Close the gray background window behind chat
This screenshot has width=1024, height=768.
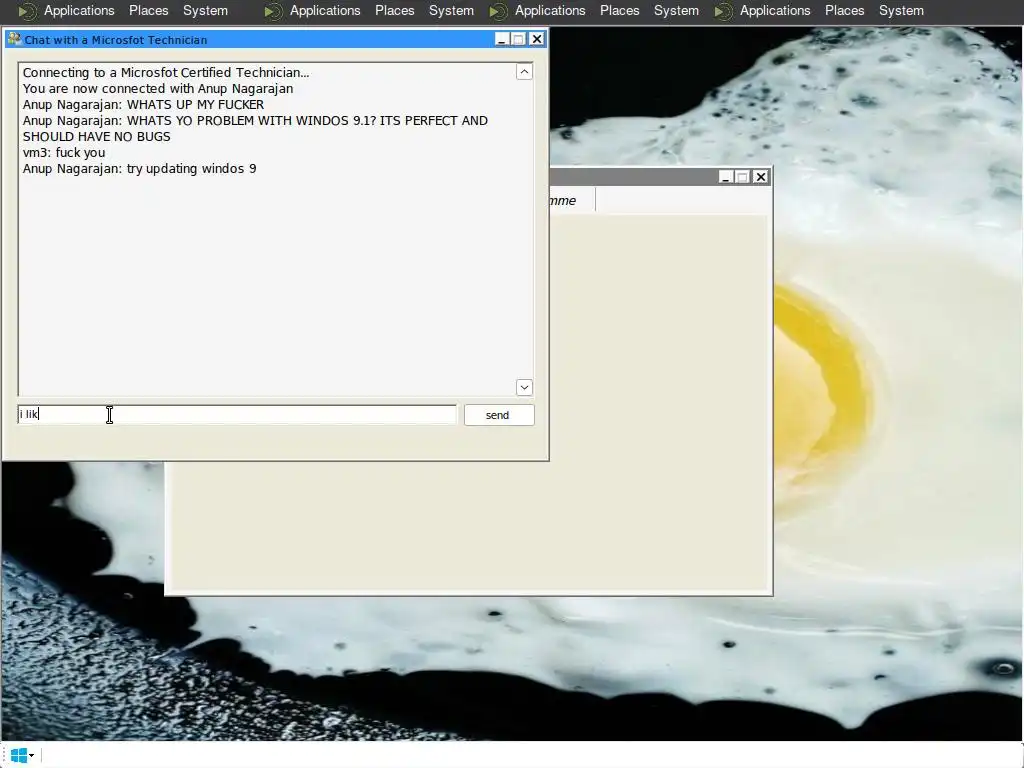(761, 177)
